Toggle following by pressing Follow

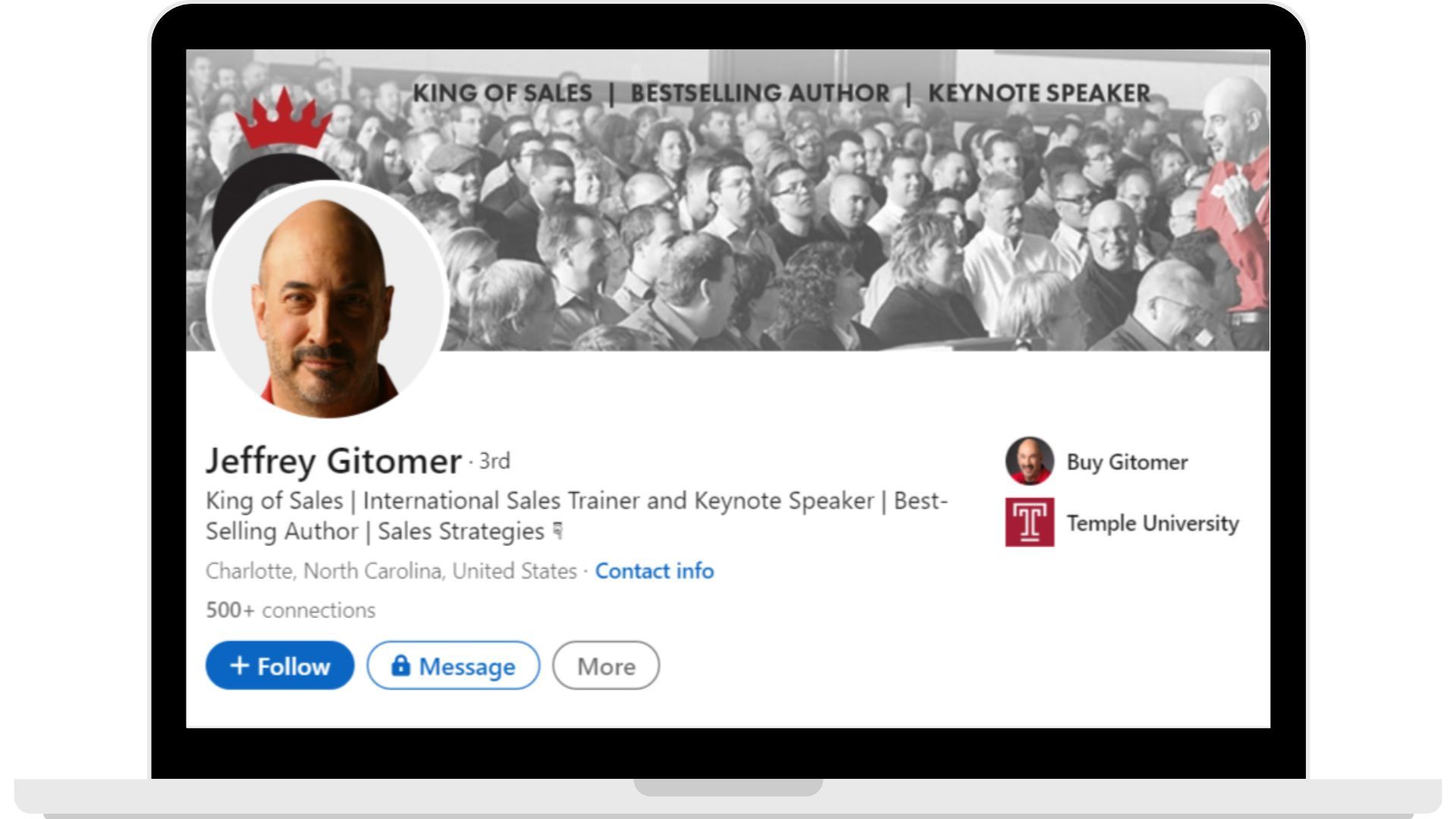tap(279, 666)
